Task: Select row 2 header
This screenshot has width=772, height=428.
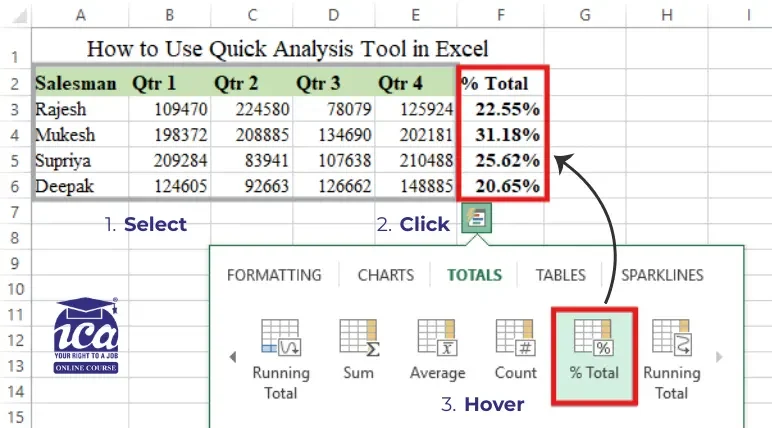Action: [x=15, y=83]
